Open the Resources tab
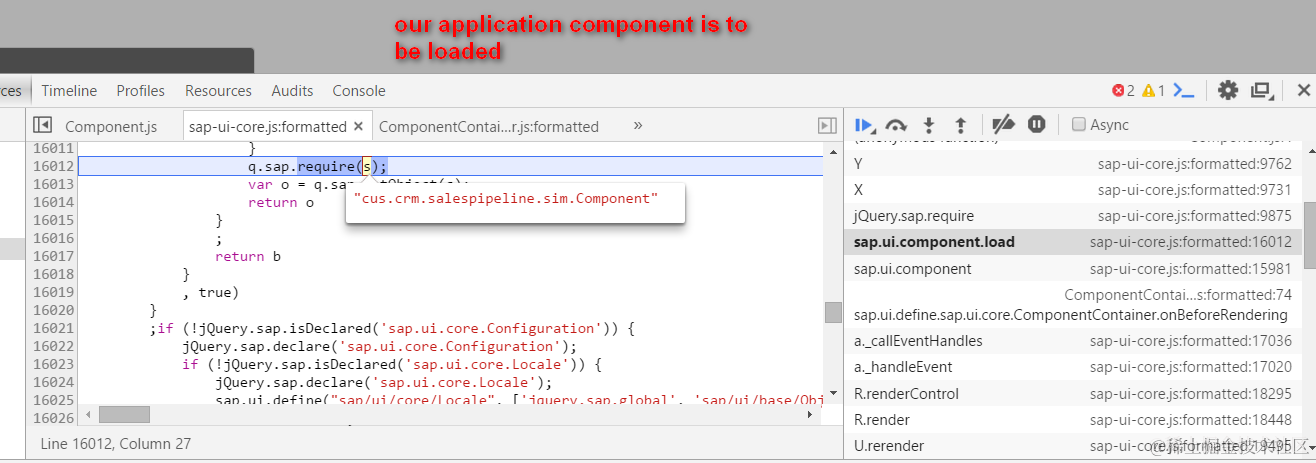Viewport: 1316px width, 463px height. point(218,90)
